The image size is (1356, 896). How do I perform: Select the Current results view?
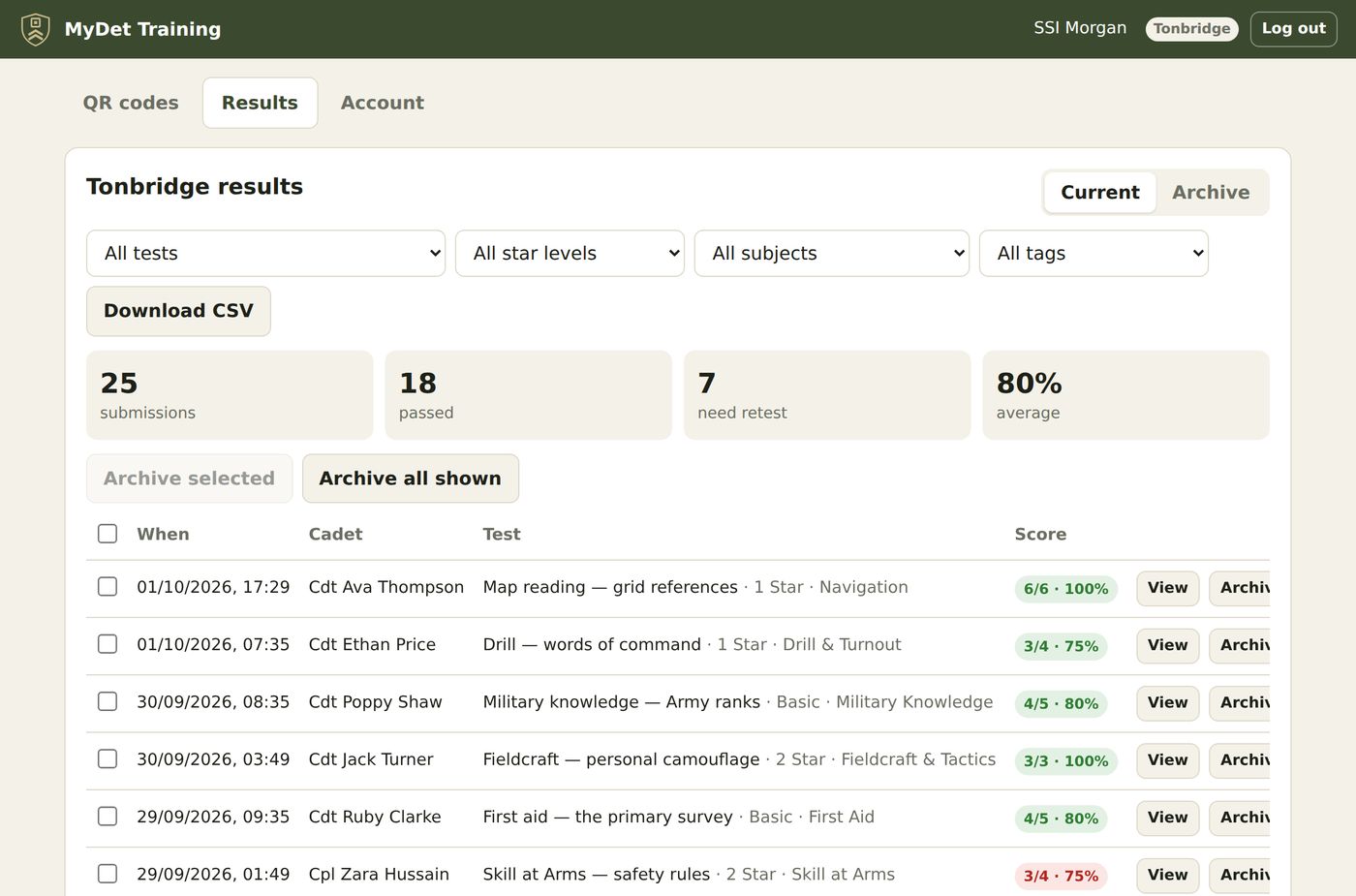point(1100,192)
